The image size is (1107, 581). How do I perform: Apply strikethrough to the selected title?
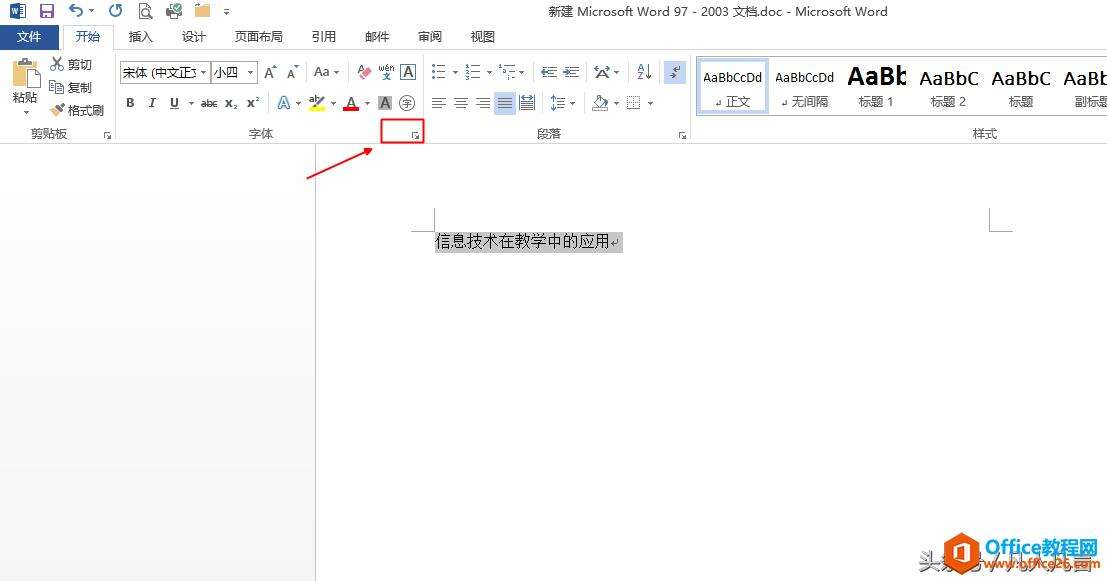(x=209, y=102)
